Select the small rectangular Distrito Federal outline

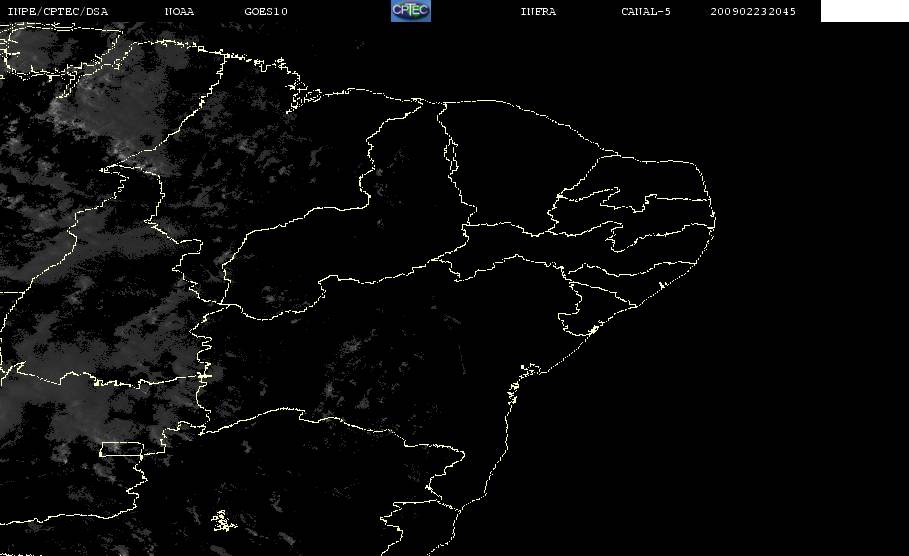click(x=122, y=449)
